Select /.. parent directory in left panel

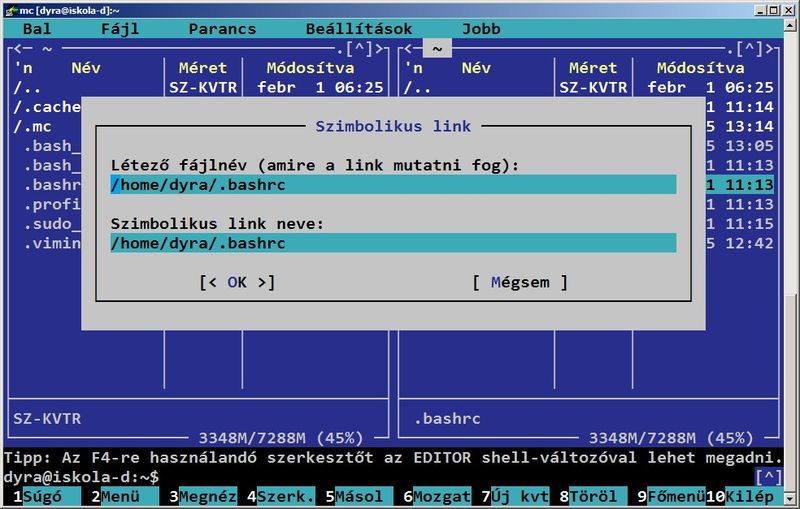click(198, 88)
